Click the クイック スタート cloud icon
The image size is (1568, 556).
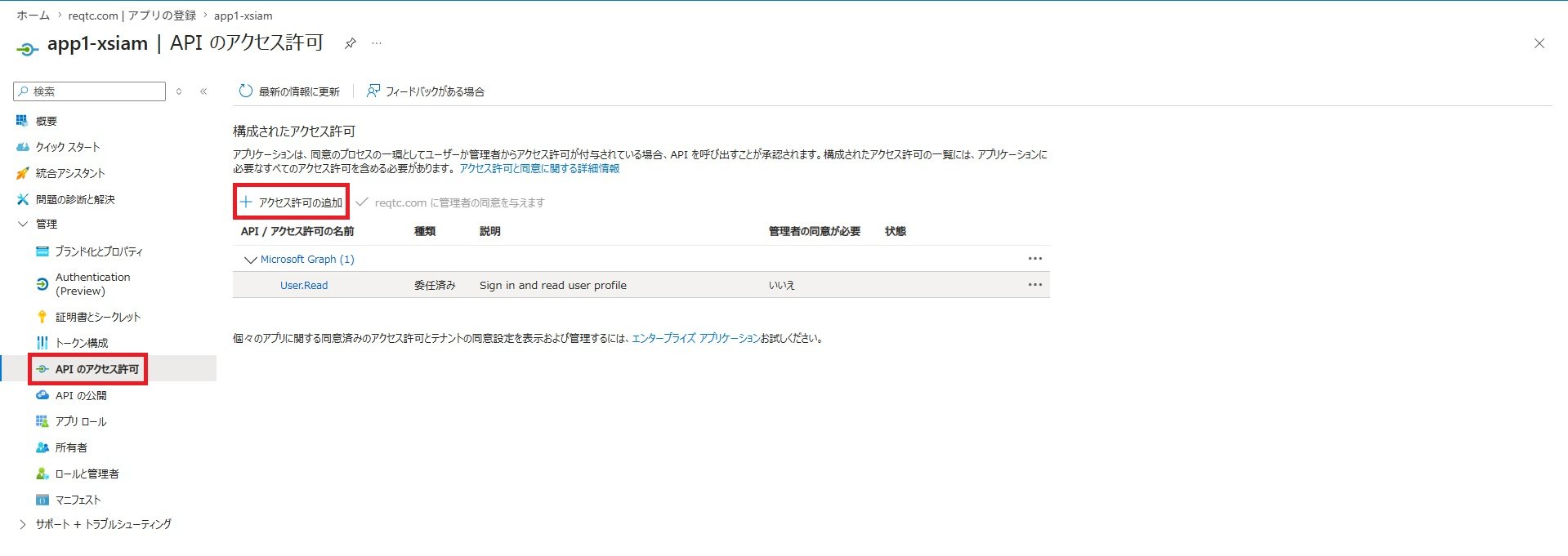point(22,147)
